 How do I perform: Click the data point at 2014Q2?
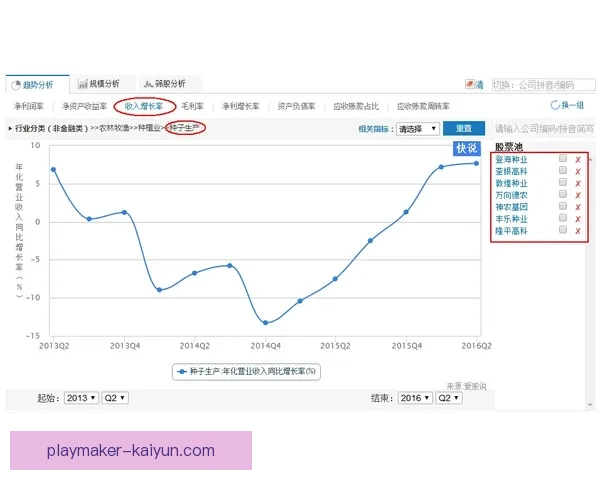point(194,273)
